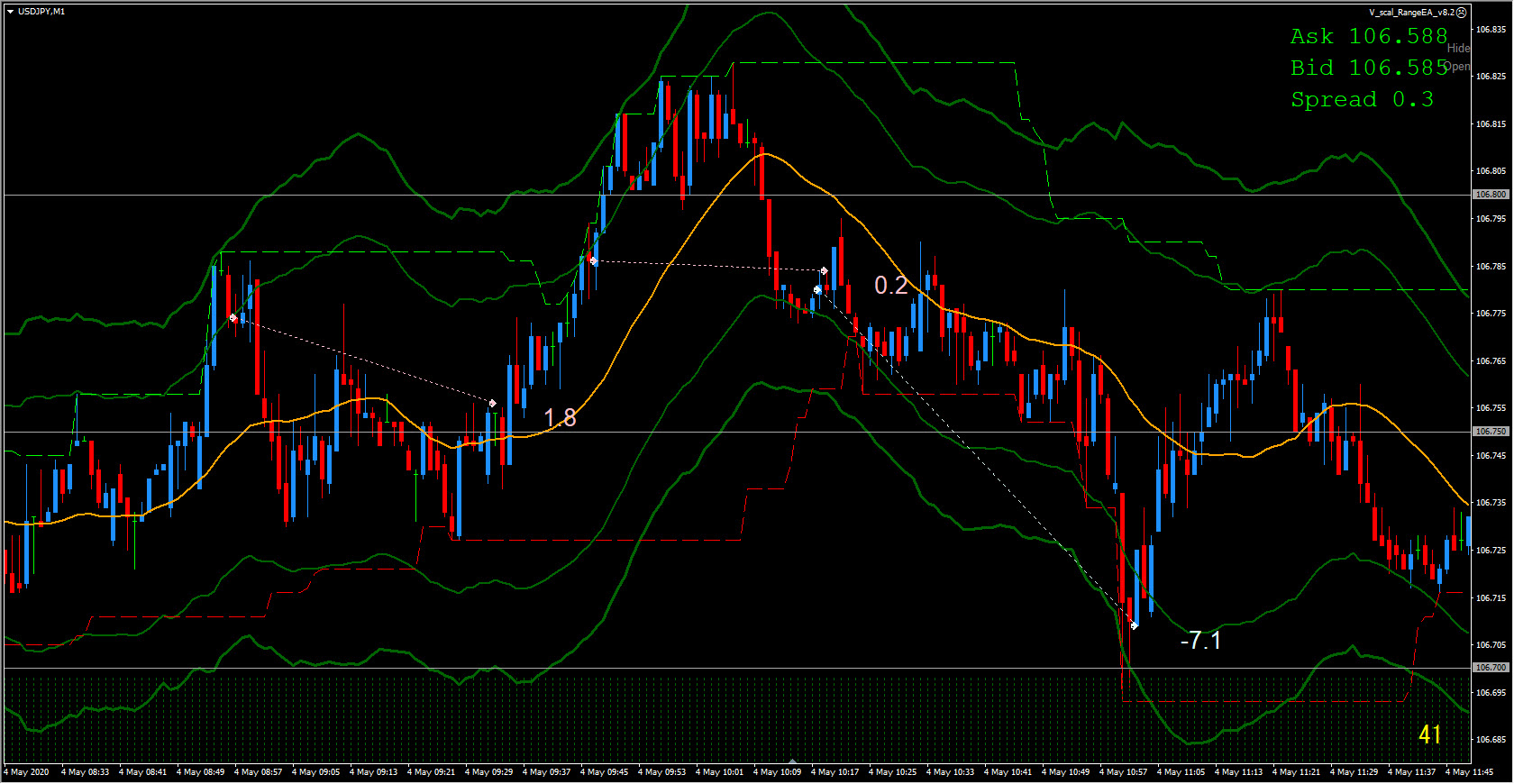Click the time label 4 May 11:45

(1469, 772)
